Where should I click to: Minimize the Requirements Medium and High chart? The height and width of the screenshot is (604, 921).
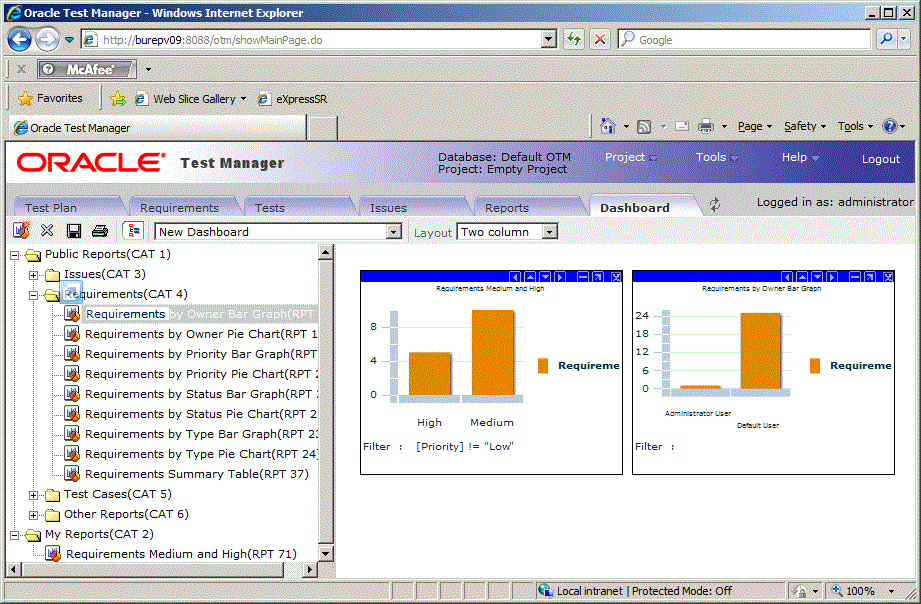tap(583, 277)
